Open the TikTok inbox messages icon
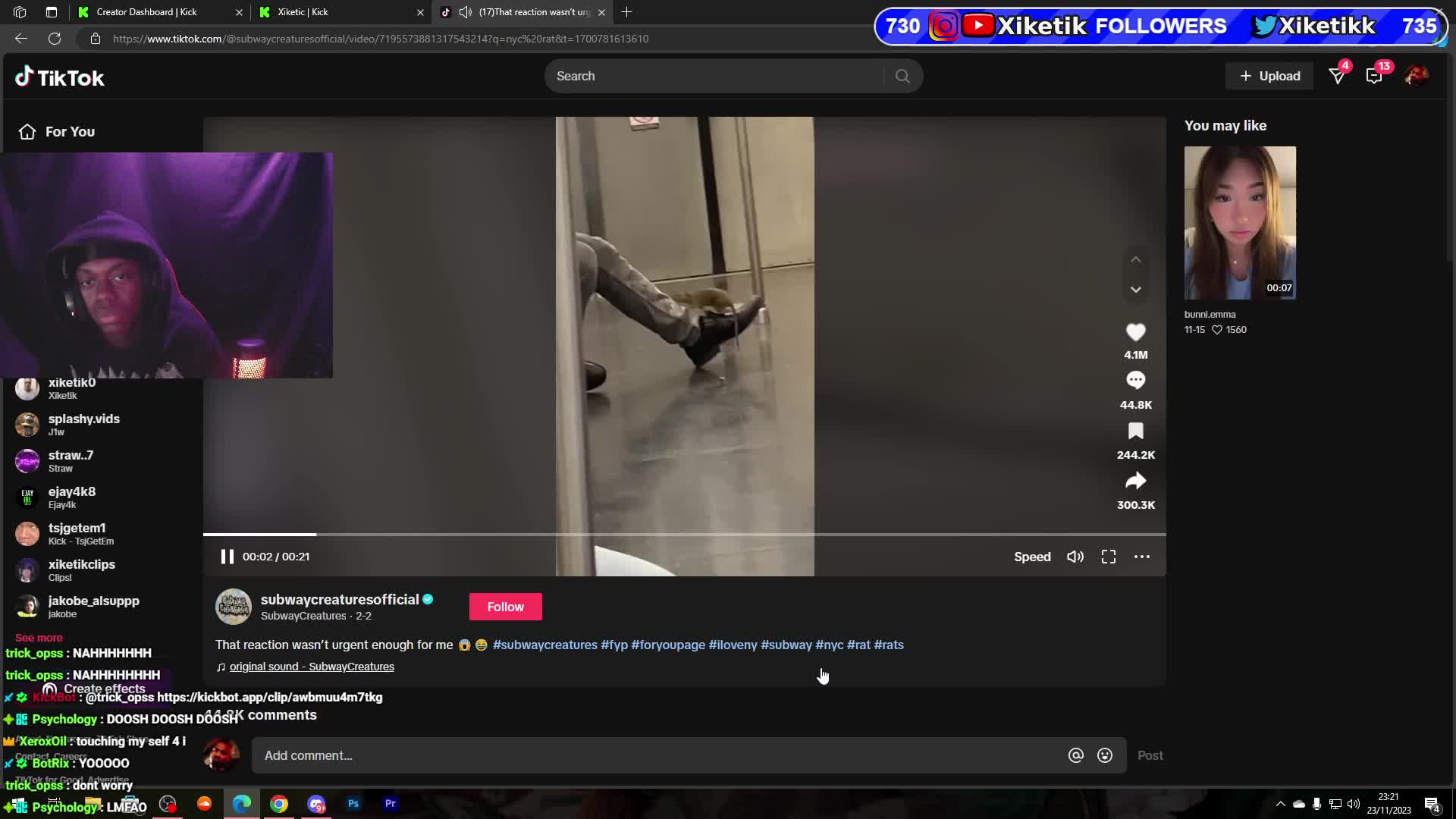Screen dimensions: 1456x819 coord(1373,76)
